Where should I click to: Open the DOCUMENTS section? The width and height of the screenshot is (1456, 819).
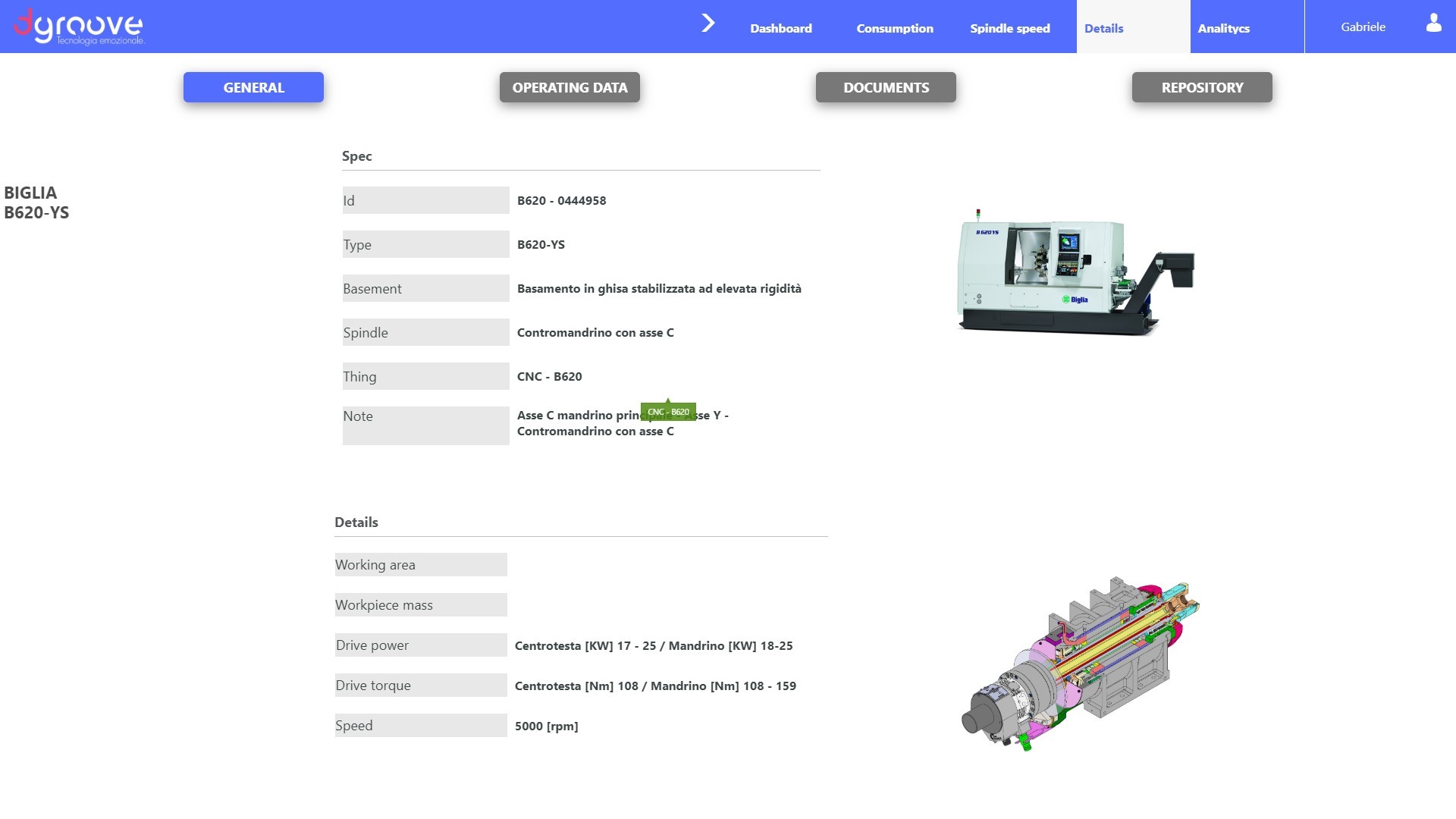(886, 87)
